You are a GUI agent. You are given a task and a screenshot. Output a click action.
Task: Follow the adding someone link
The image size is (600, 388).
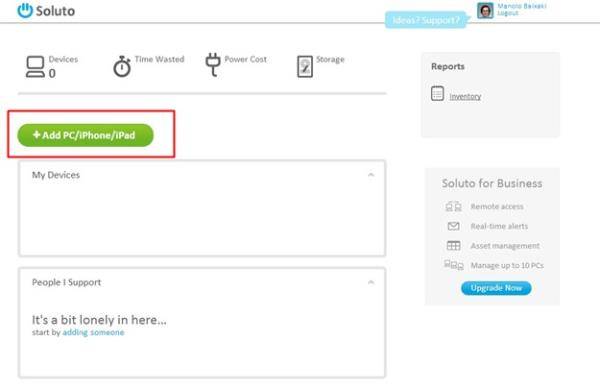pos(93,333)
